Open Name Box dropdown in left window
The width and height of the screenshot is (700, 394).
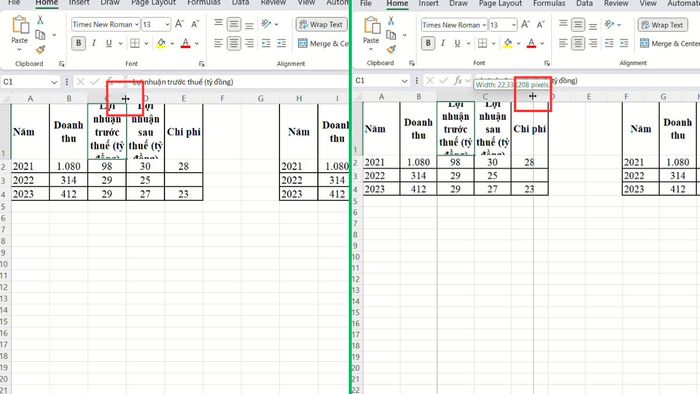(x=54, y=82)
